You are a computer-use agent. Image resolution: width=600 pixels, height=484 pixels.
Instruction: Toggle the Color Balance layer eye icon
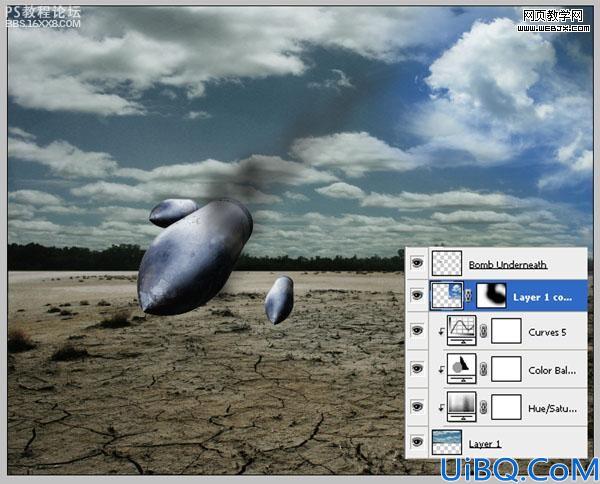click(x=417, y=368)
